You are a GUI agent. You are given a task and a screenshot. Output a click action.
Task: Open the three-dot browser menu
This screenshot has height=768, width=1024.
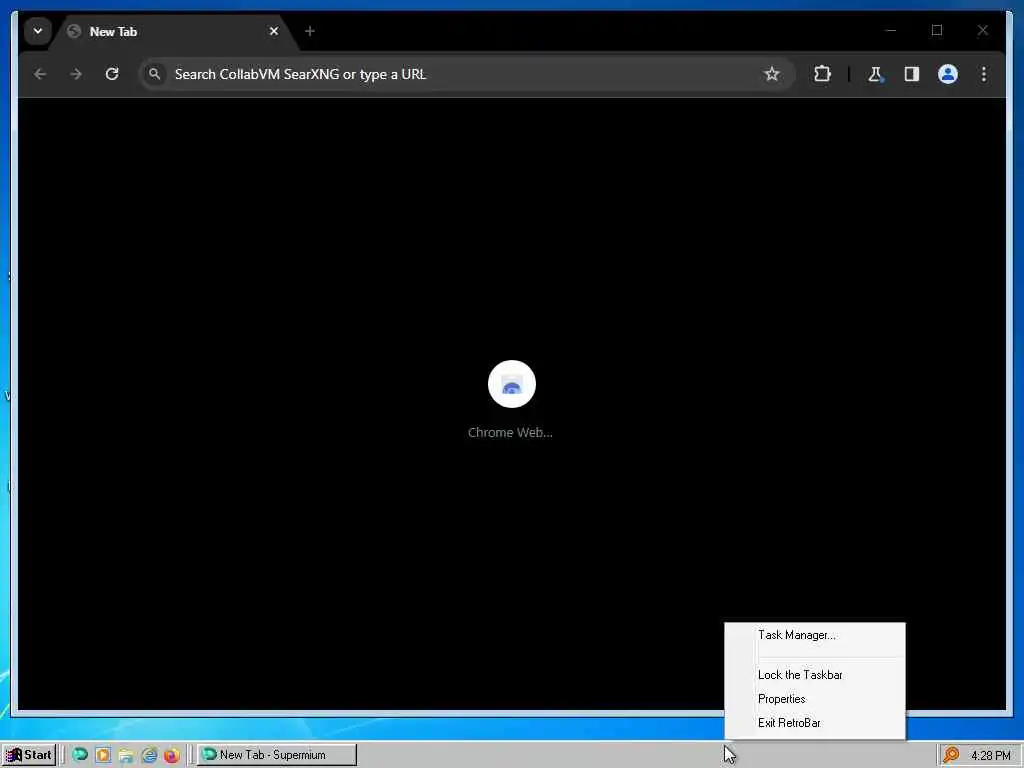984,74
